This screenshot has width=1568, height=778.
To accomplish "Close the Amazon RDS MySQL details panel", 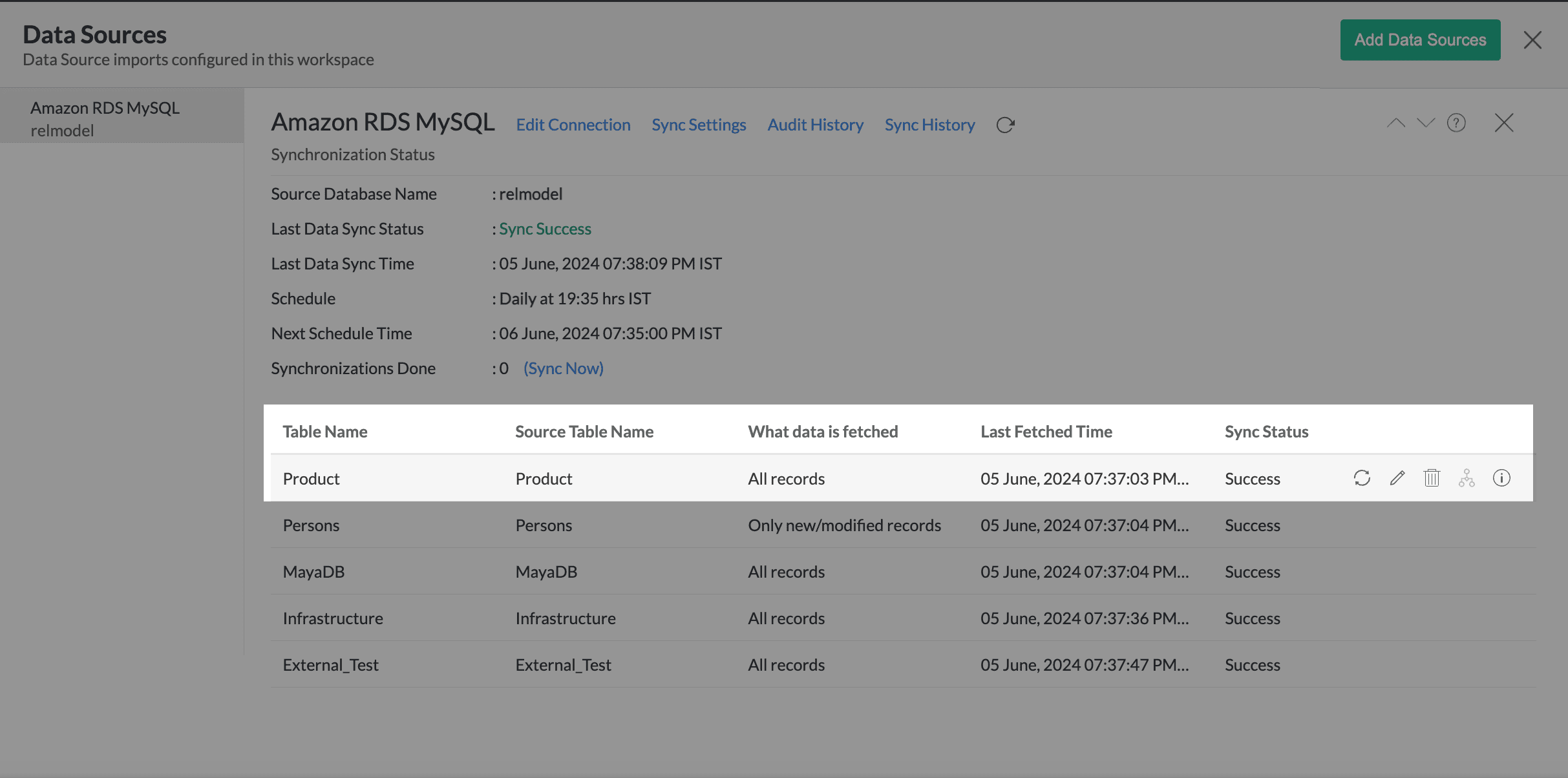I will (x=1504, y=123).
